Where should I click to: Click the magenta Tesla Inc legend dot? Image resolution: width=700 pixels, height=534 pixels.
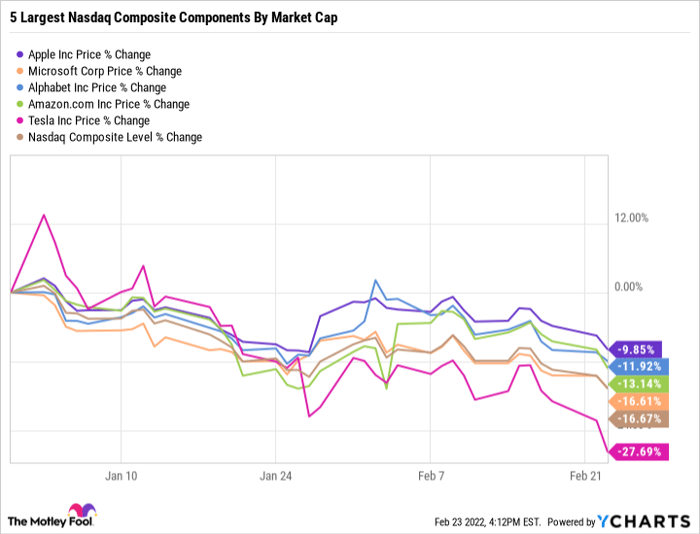tap(21, 120)
